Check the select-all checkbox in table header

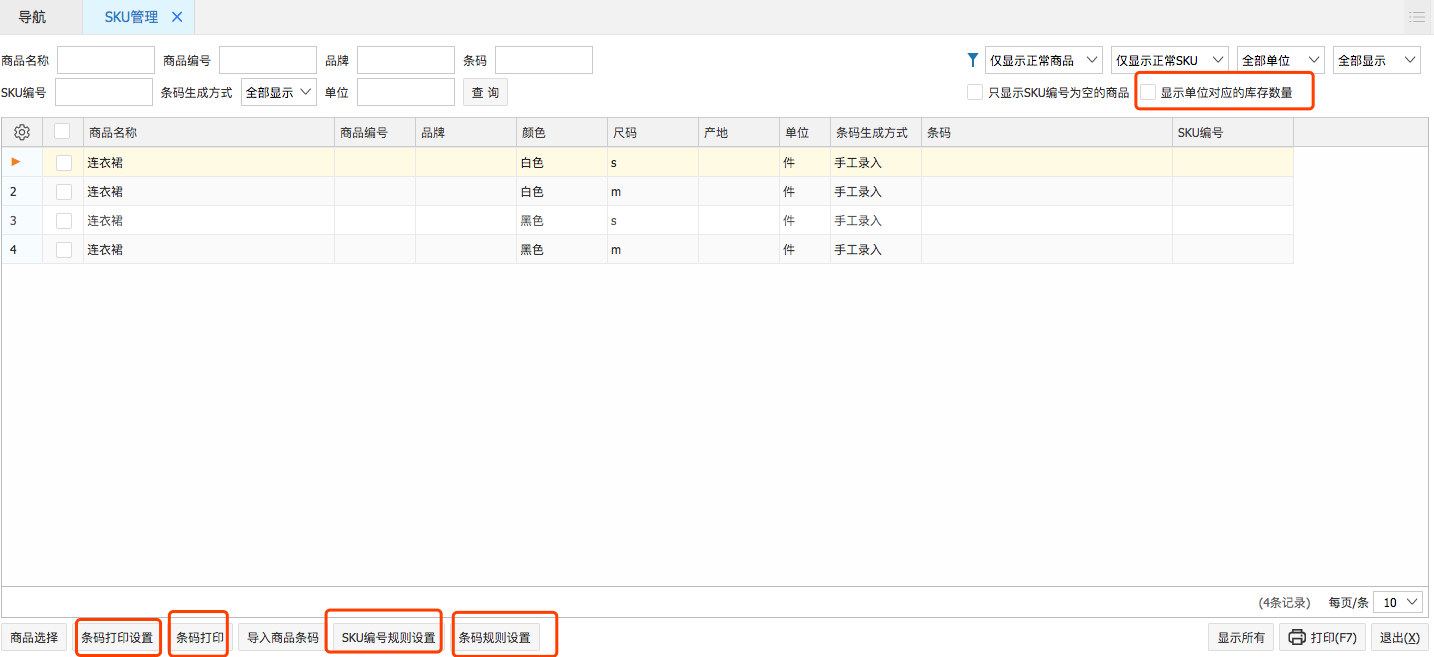(x=63, y=131)
